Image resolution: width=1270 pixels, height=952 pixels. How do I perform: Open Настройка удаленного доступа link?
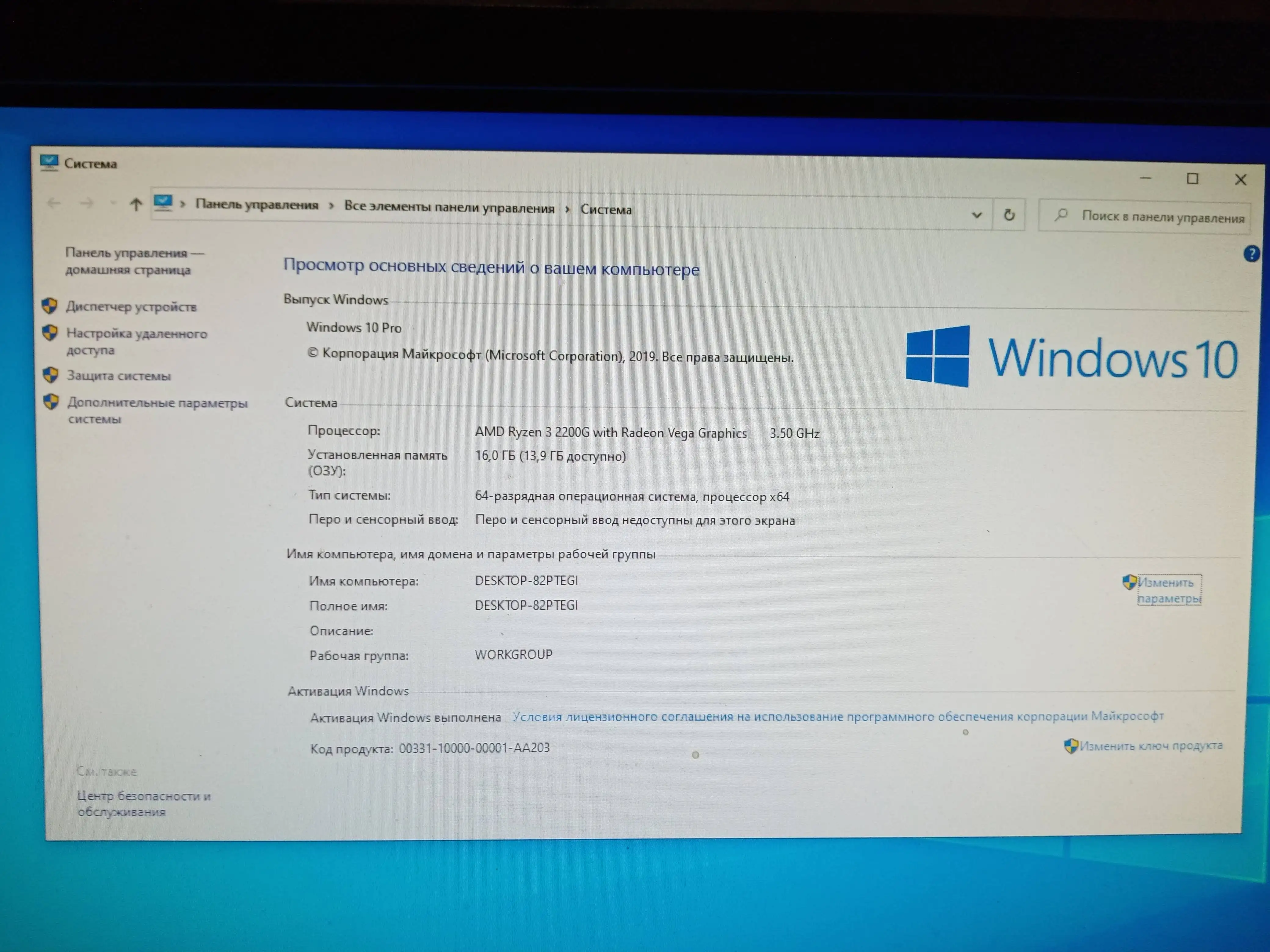tap(137, 341)
